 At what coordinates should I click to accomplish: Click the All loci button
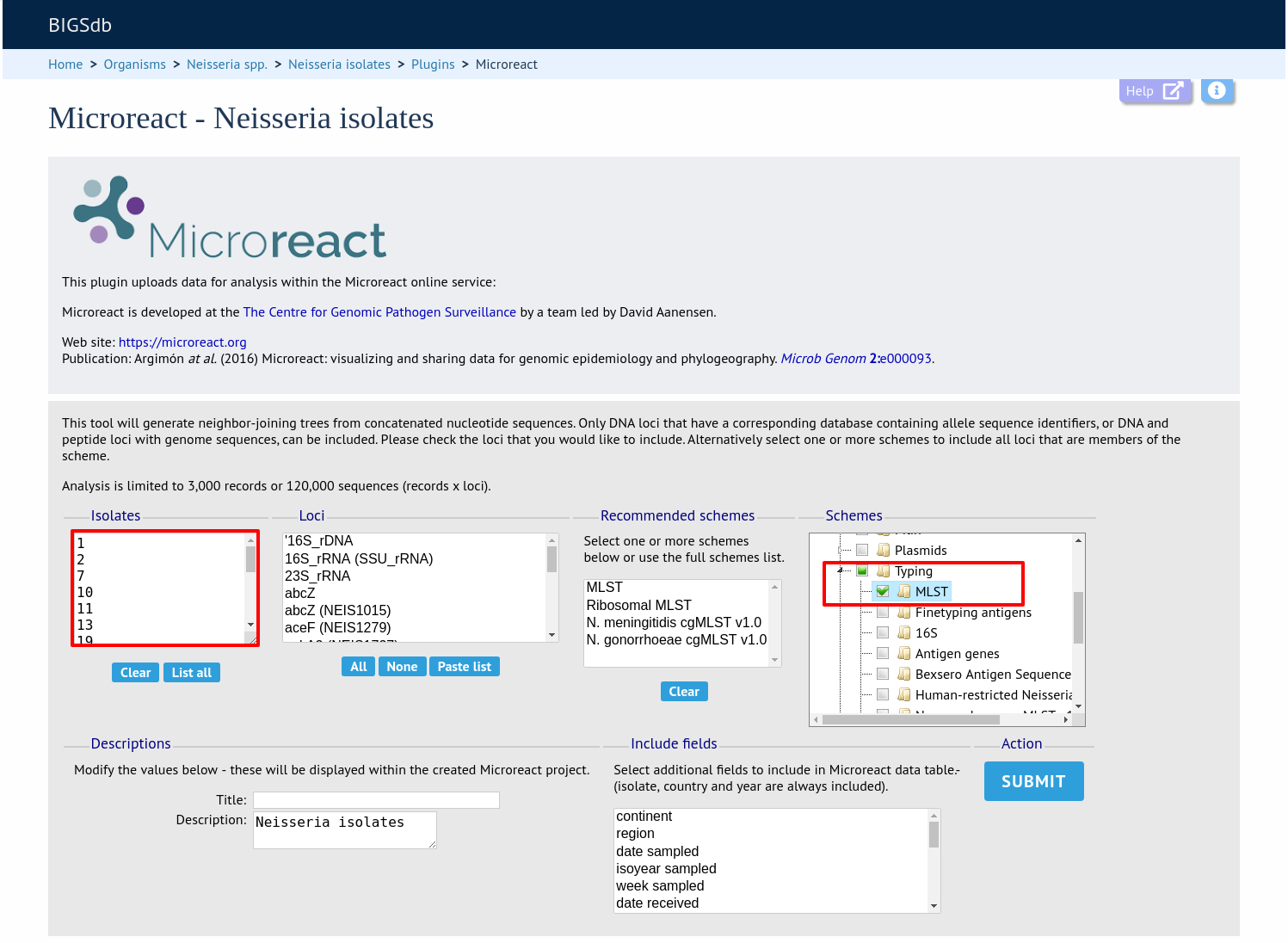pyautogui.click(x=359, y=667)
